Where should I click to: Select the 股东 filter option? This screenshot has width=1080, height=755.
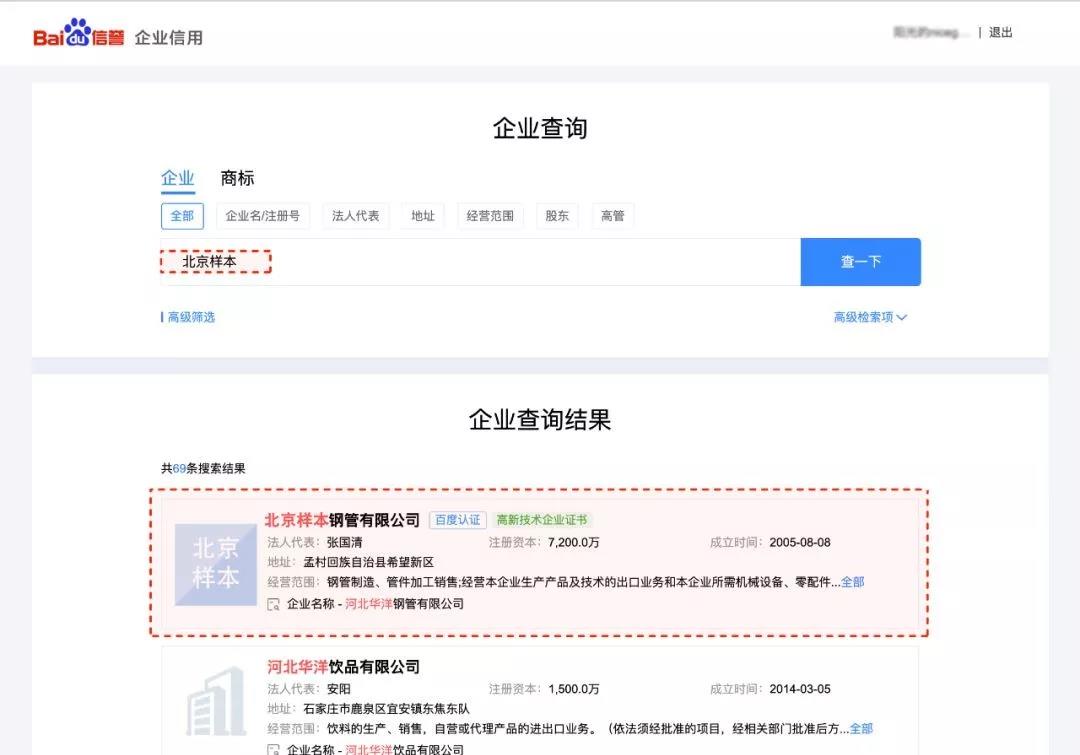pos(557,216)
